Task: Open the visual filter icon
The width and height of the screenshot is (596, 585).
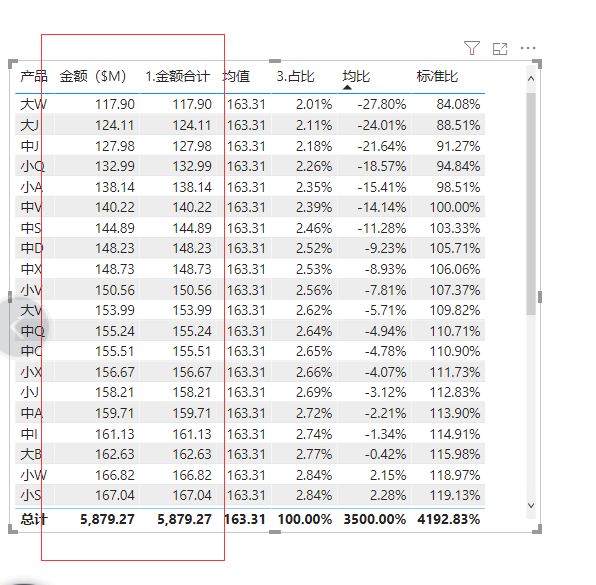Action: point(472,48)
